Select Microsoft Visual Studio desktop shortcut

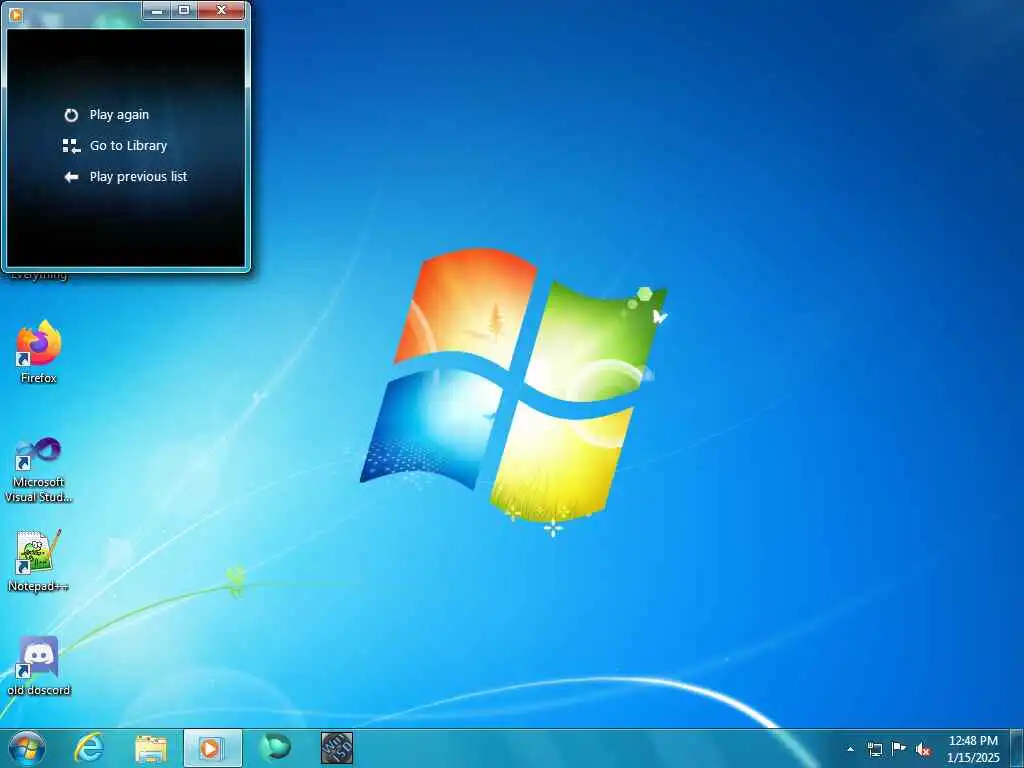(39, 470)
